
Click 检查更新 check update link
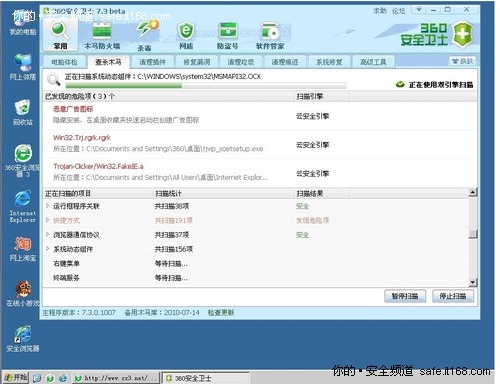(x=221, y=313)
